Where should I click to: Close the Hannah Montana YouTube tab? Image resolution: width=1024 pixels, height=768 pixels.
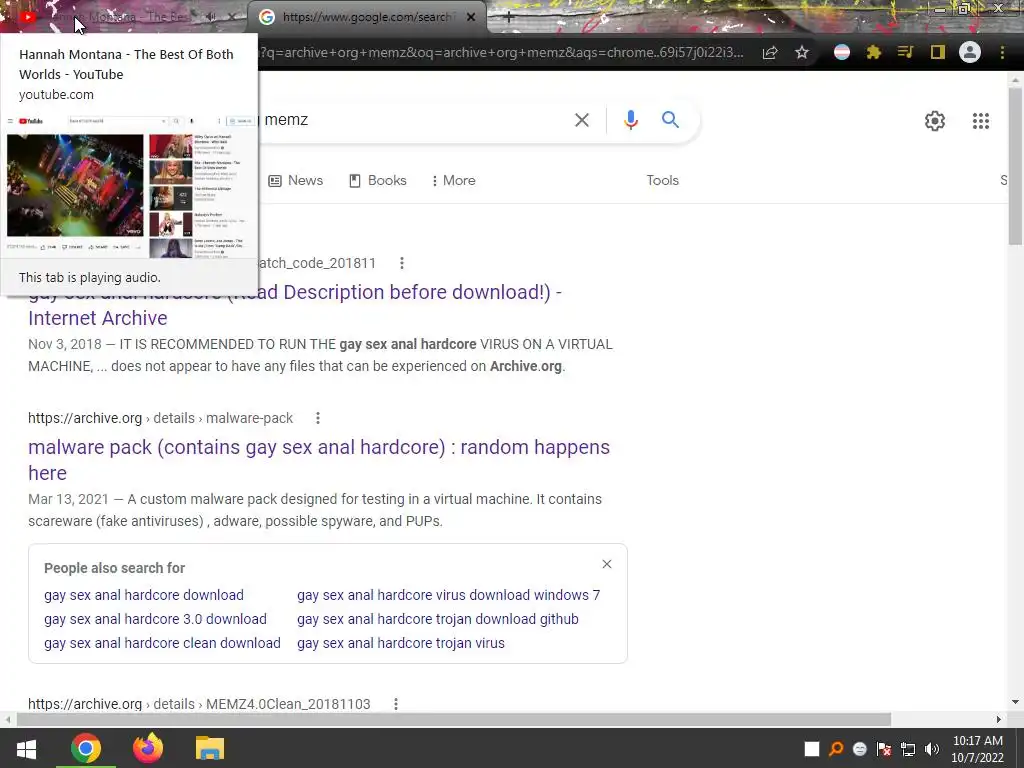tap(232, 18)
